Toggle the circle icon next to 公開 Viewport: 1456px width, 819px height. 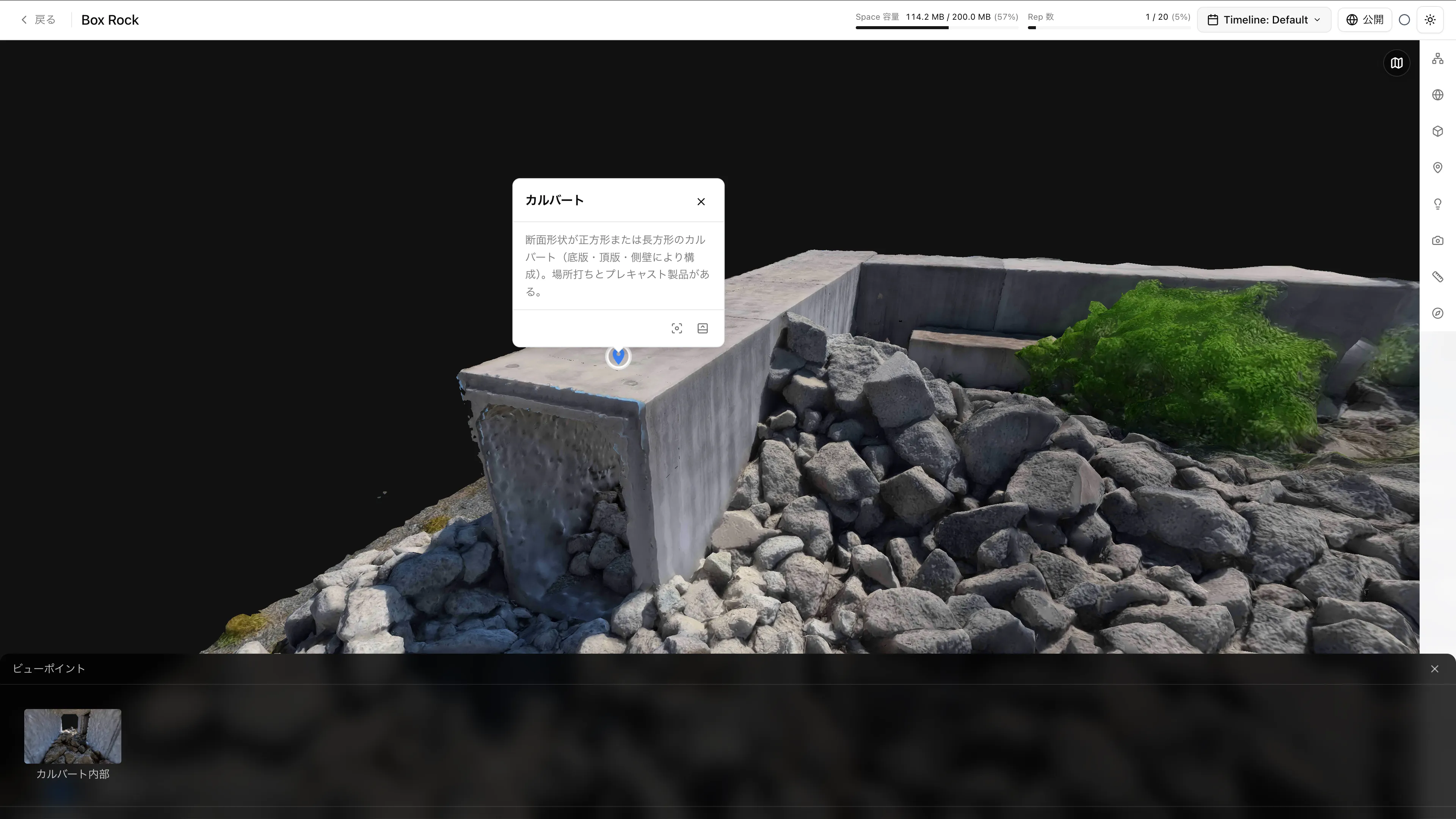(x=1404, y=20)
